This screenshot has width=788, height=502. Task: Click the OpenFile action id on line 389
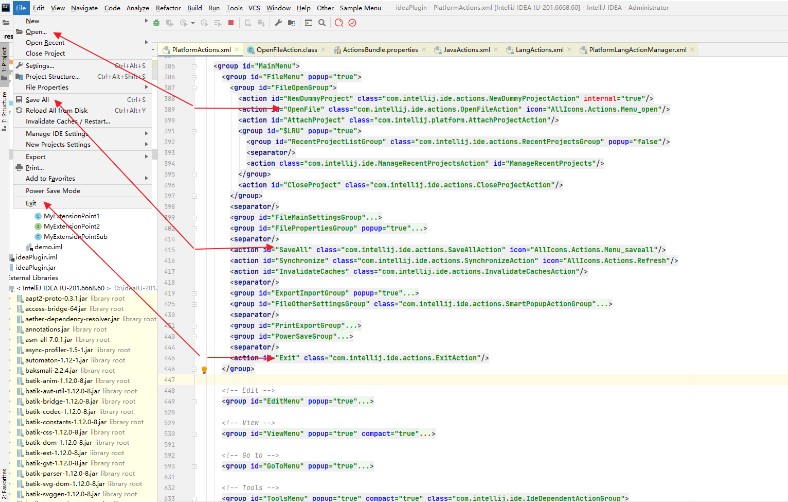coord(306,109)
